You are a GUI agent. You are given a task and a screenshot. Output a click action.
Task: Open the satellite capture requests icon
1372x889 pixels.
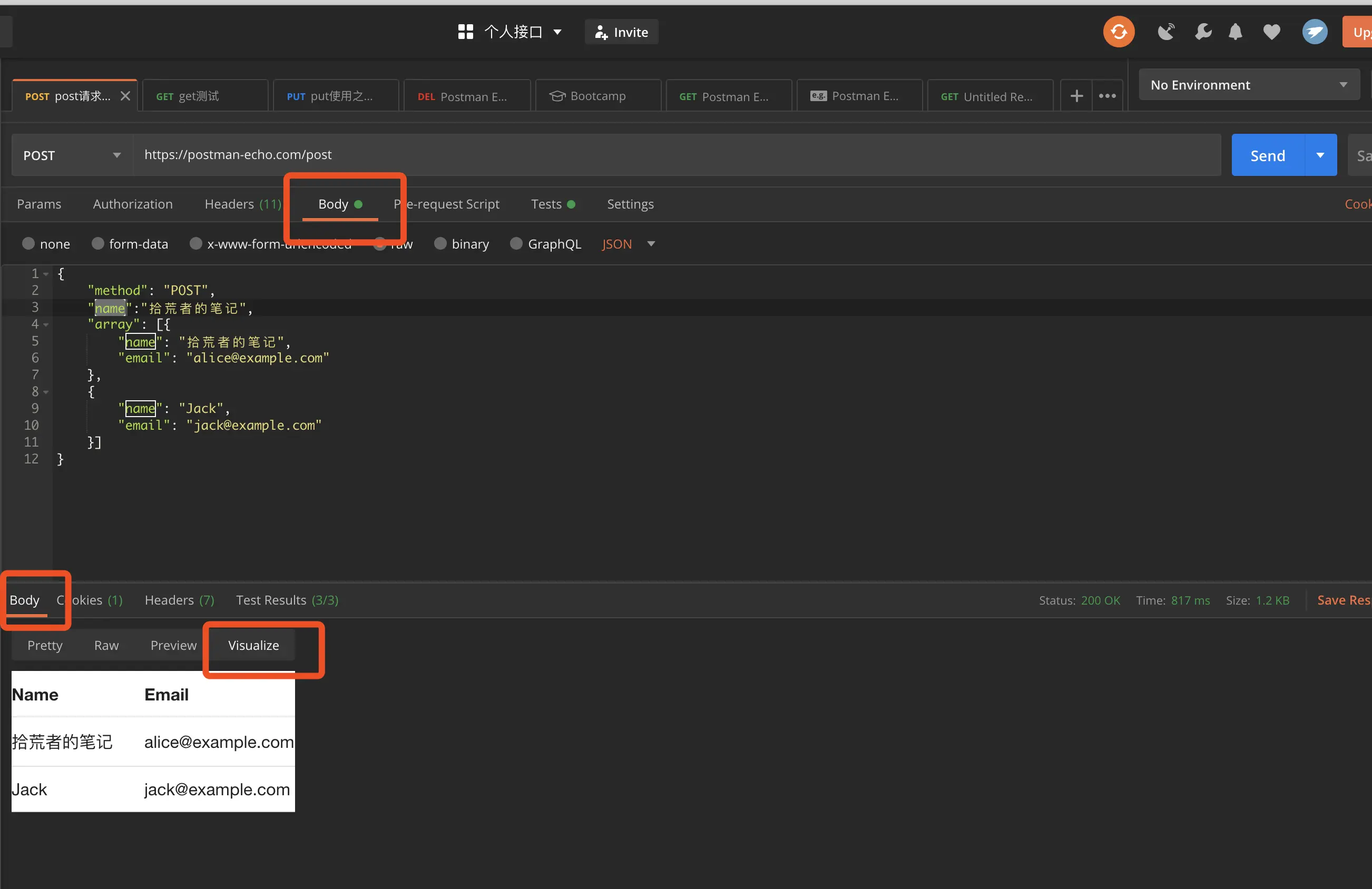click(1165, 32)
